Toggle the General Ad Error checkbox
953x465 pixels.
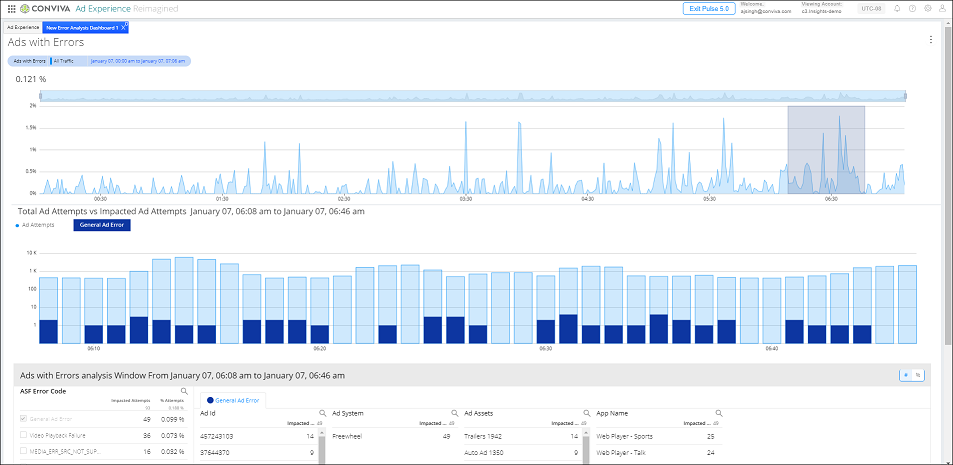click(25, 418)
